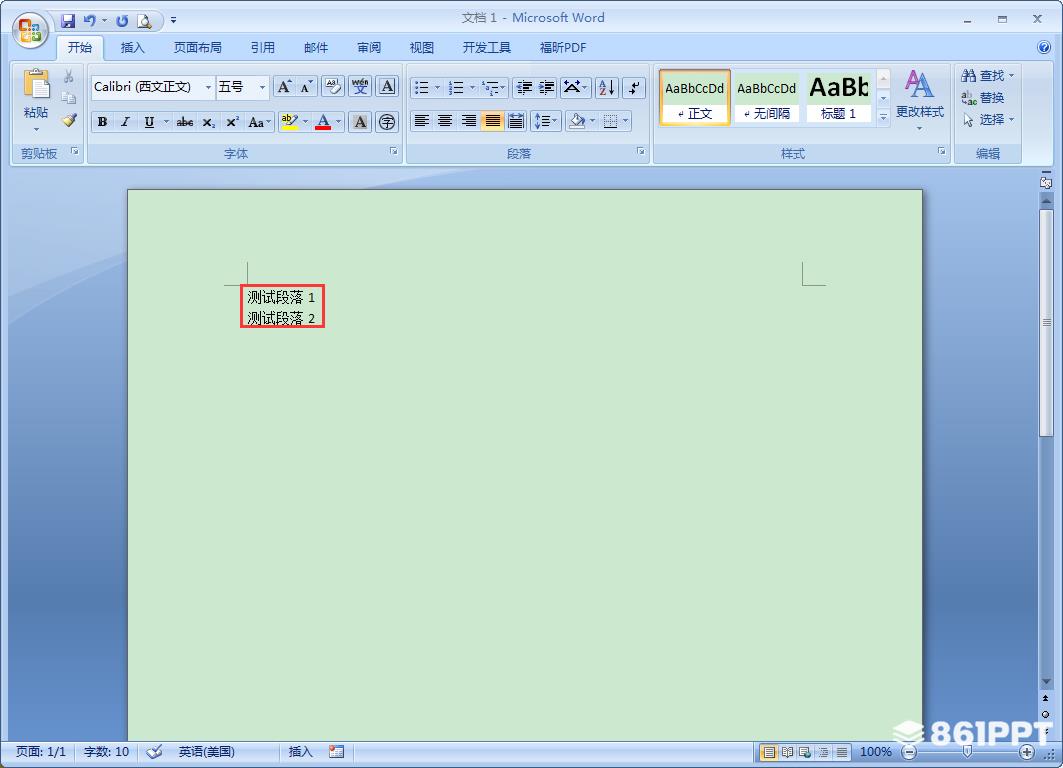
Task: Open the 邮件 mailings tab
Action: click(316, 47)
